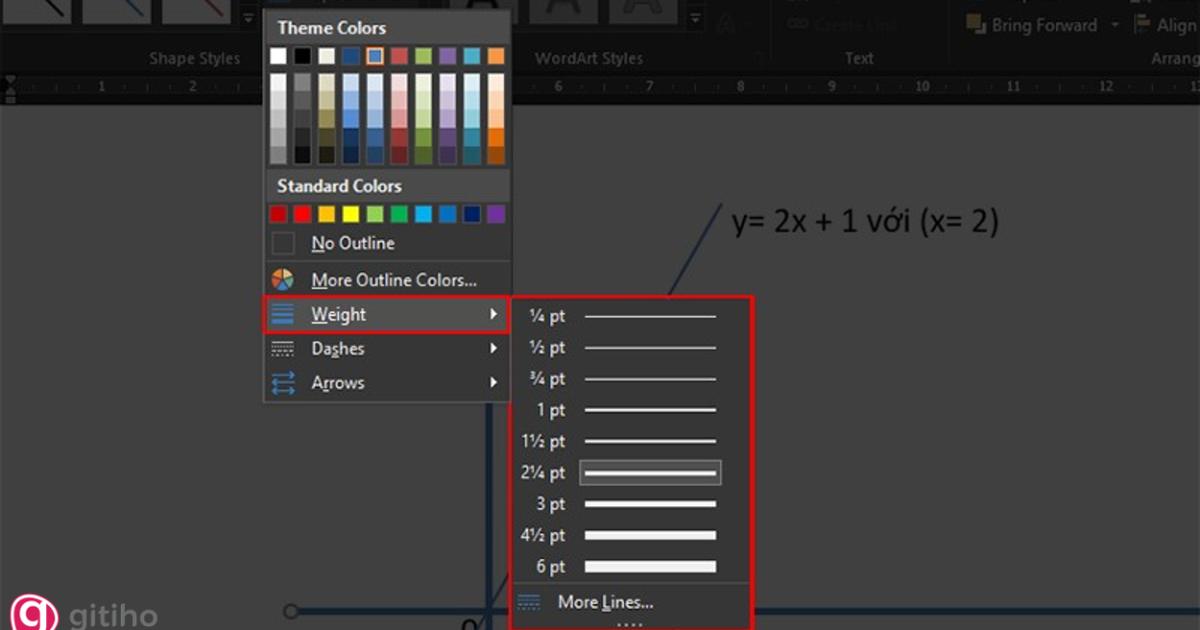
Task: Expand the Shape Styles gallery arrow
Action: 249,16
